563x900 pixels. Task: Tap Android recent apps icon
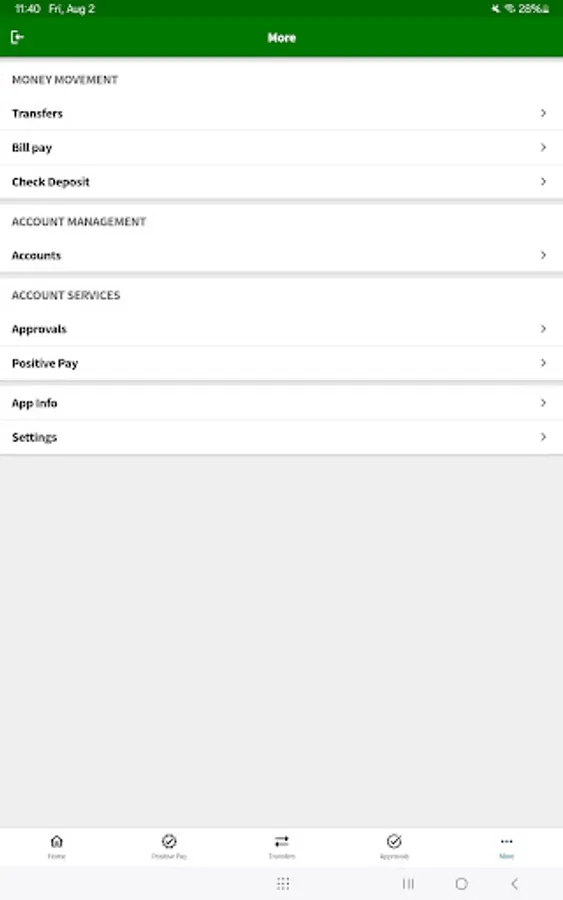[x=408, y=883]
